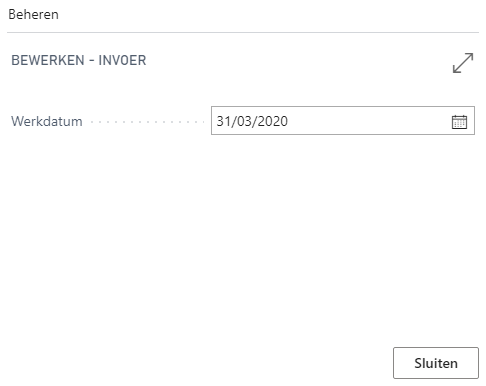Click into the Werkdatum date field

(x=343, y=121)
